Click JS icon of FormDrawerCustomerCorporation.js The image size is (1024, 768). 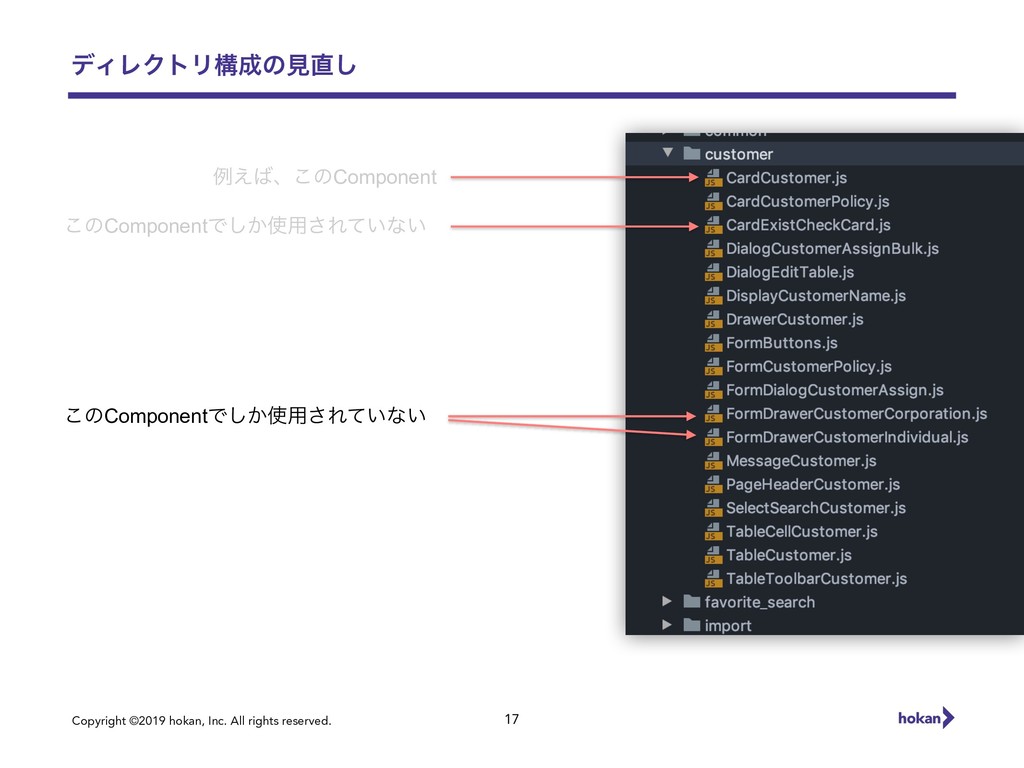point(713,413)
